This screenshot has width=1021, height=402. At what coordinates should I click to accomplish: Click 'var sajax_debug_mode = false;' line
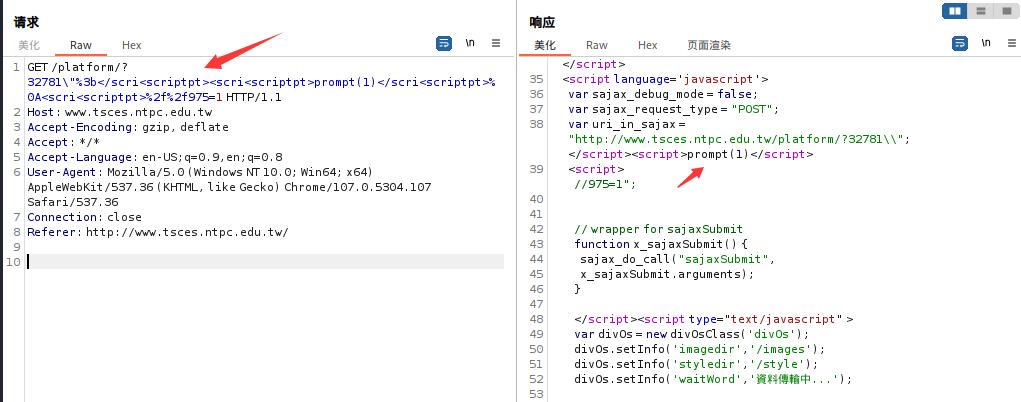click(x=663, y=94)
